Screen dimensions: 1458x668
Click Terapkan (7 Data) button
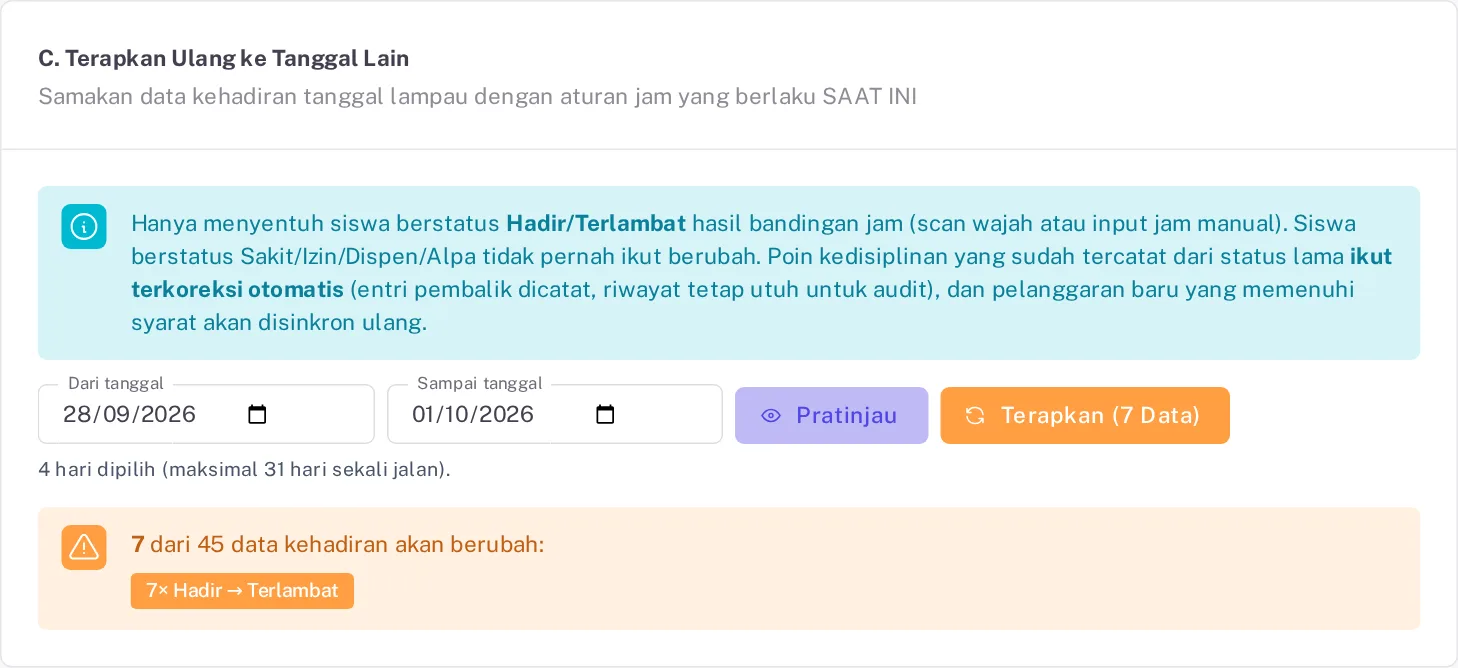pyautogui.click(x=1085, y=415)
